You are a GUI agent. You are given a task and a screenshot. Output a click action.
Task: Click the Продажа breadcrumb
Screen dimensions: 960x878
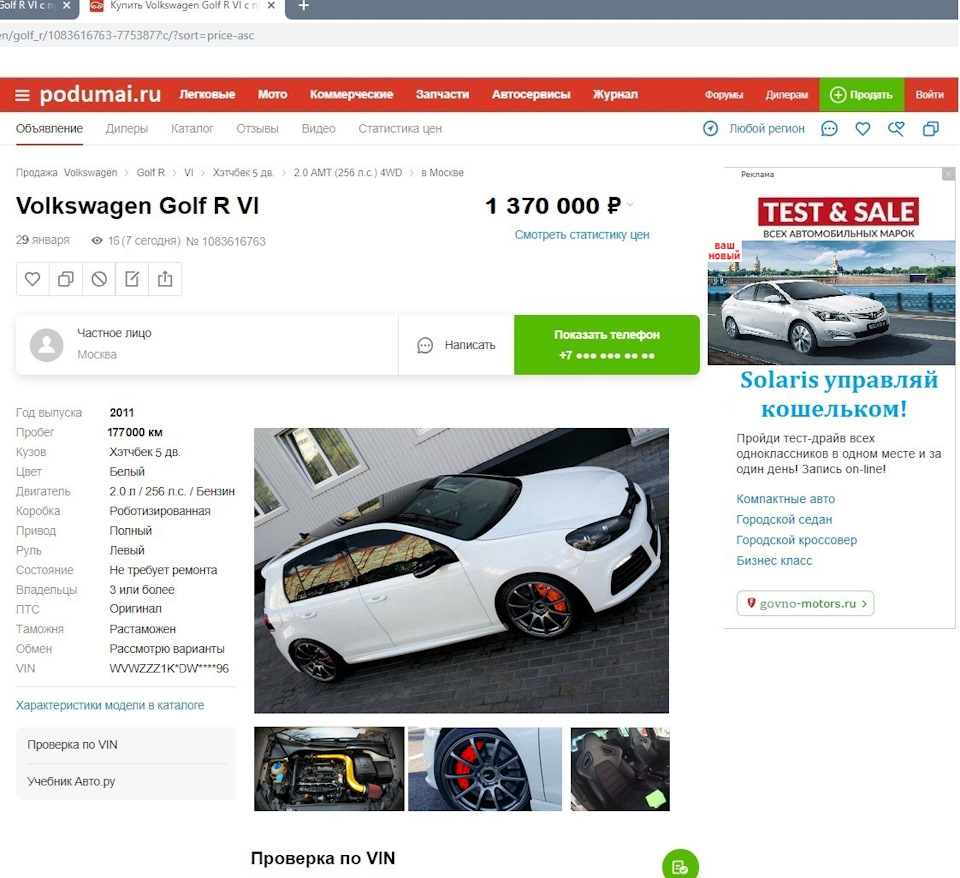point(37,173)
